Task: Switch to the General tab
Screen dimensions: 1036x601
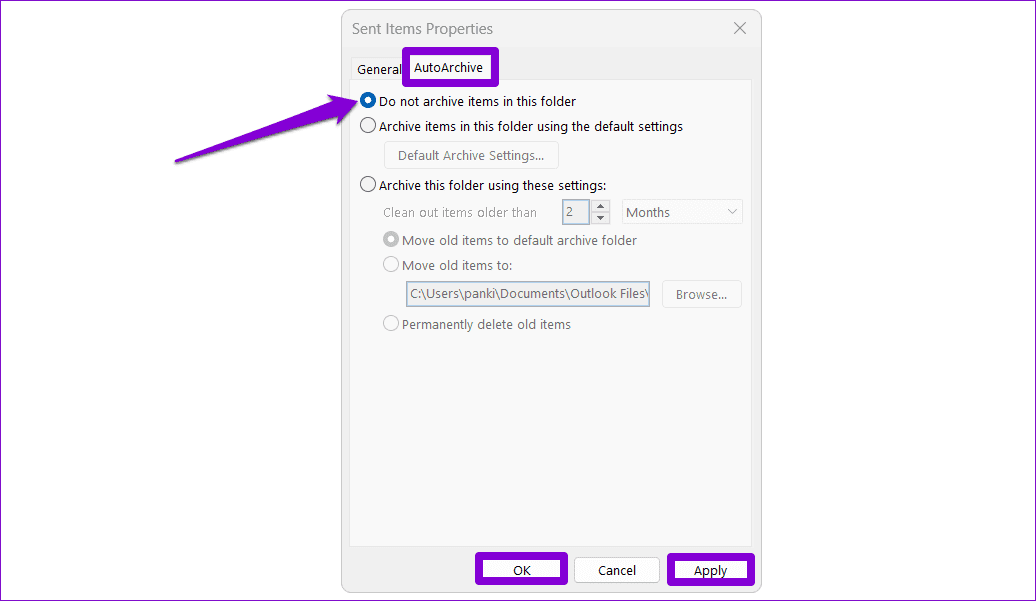Action: click(x=379, y=69)
